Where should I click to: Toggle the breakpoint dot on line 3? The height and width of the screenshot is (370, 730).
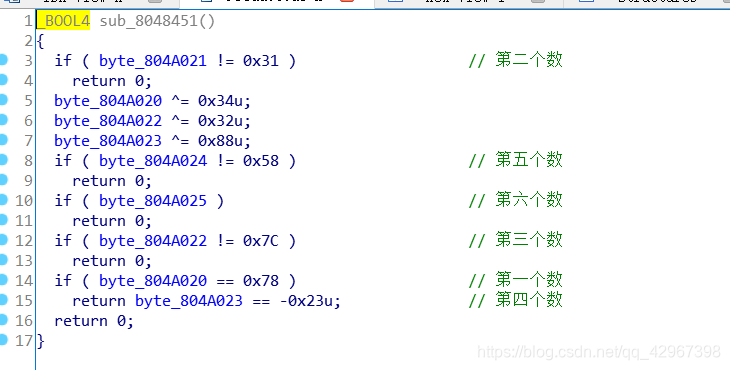pyautogui.click(x=3, y=60)
